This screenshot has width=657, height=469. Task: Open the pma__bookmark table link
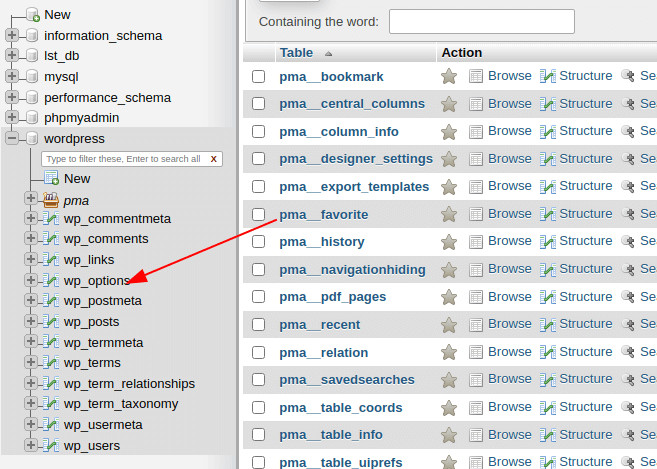point(331,77)
